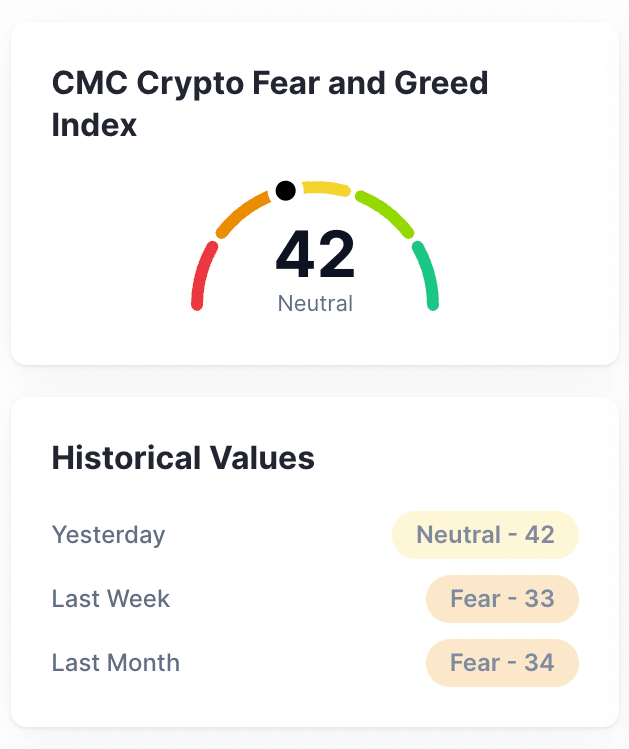Click the Neutral - 42 badge
This screenshot has width=629, height=749.
pyautogui.click(x=485, y=535)
